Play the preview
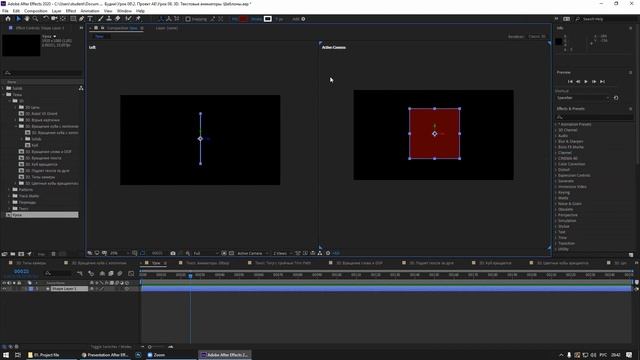 tap(586, 82)
